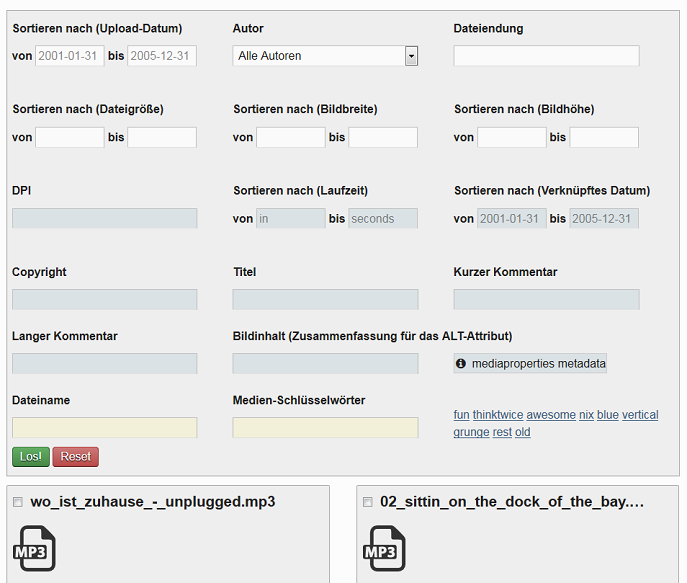Click the MP3 file icon for wo_ist_zuhause
The height and width of the screenshot is (583, 687).
[34, 548]
